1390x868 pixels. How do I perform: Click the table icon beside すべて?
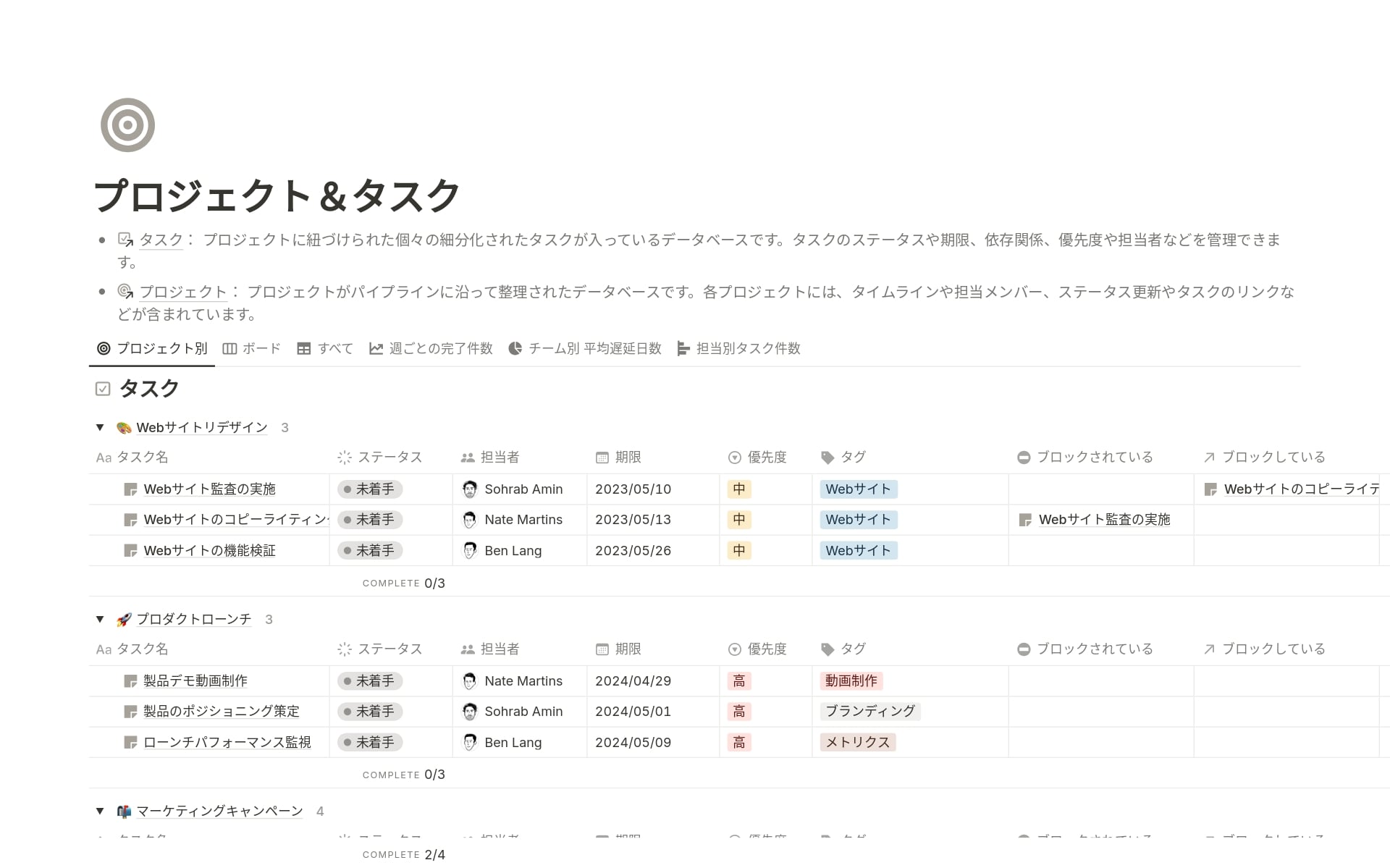pyautogui.click(x=305, y=348)
